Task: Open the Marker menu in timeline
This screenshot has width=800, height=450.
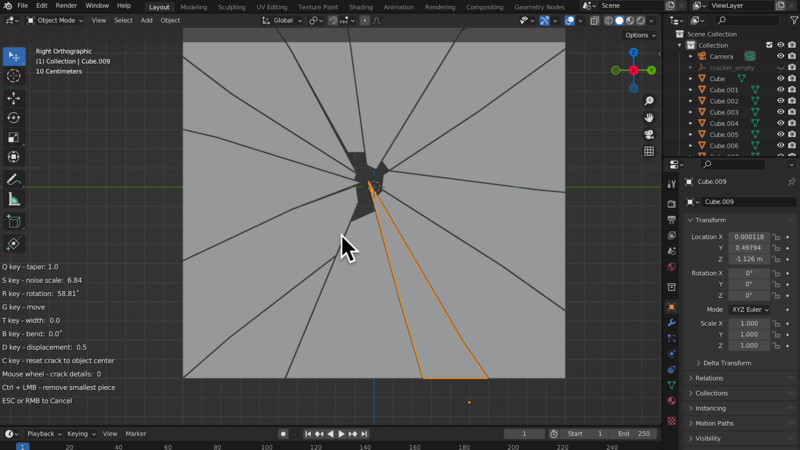Action: [136, 434]
